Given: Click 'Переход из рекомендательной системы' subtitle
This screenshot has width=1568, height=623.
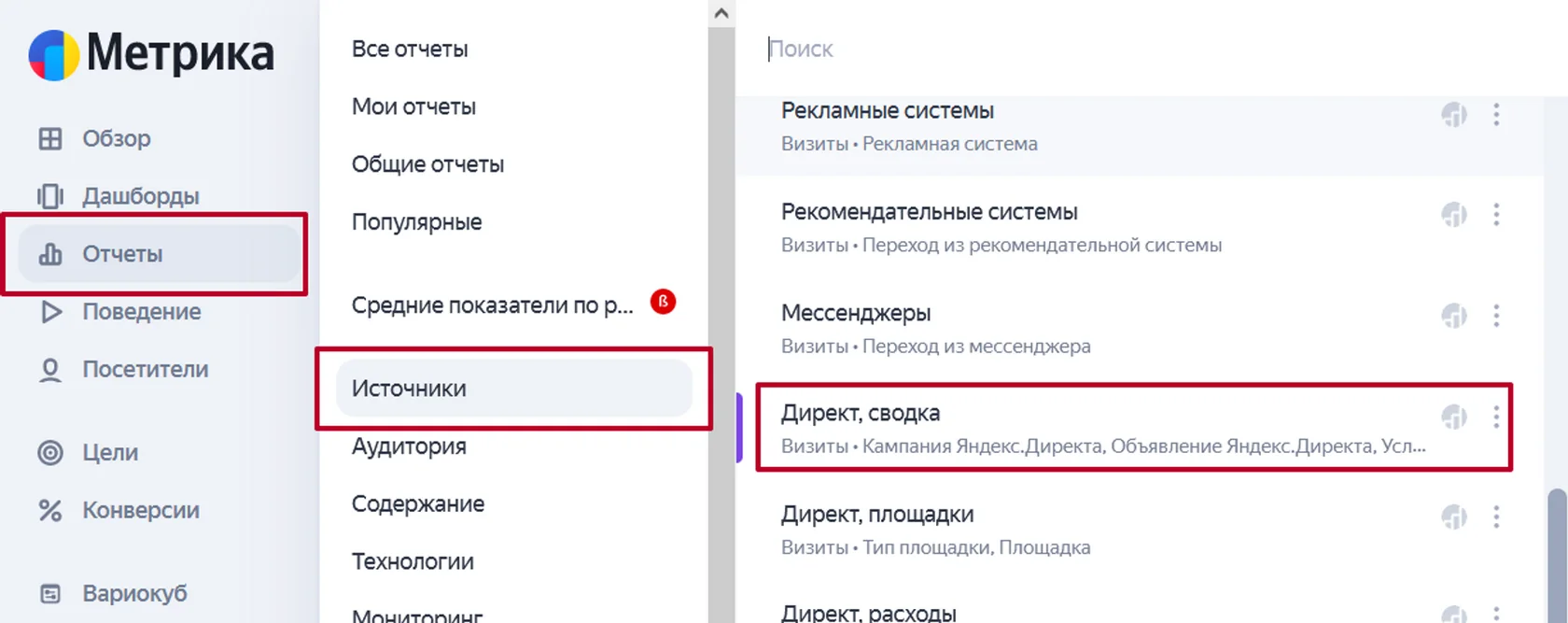Looking at the screenshot, I should click(x=1042, y=246).
